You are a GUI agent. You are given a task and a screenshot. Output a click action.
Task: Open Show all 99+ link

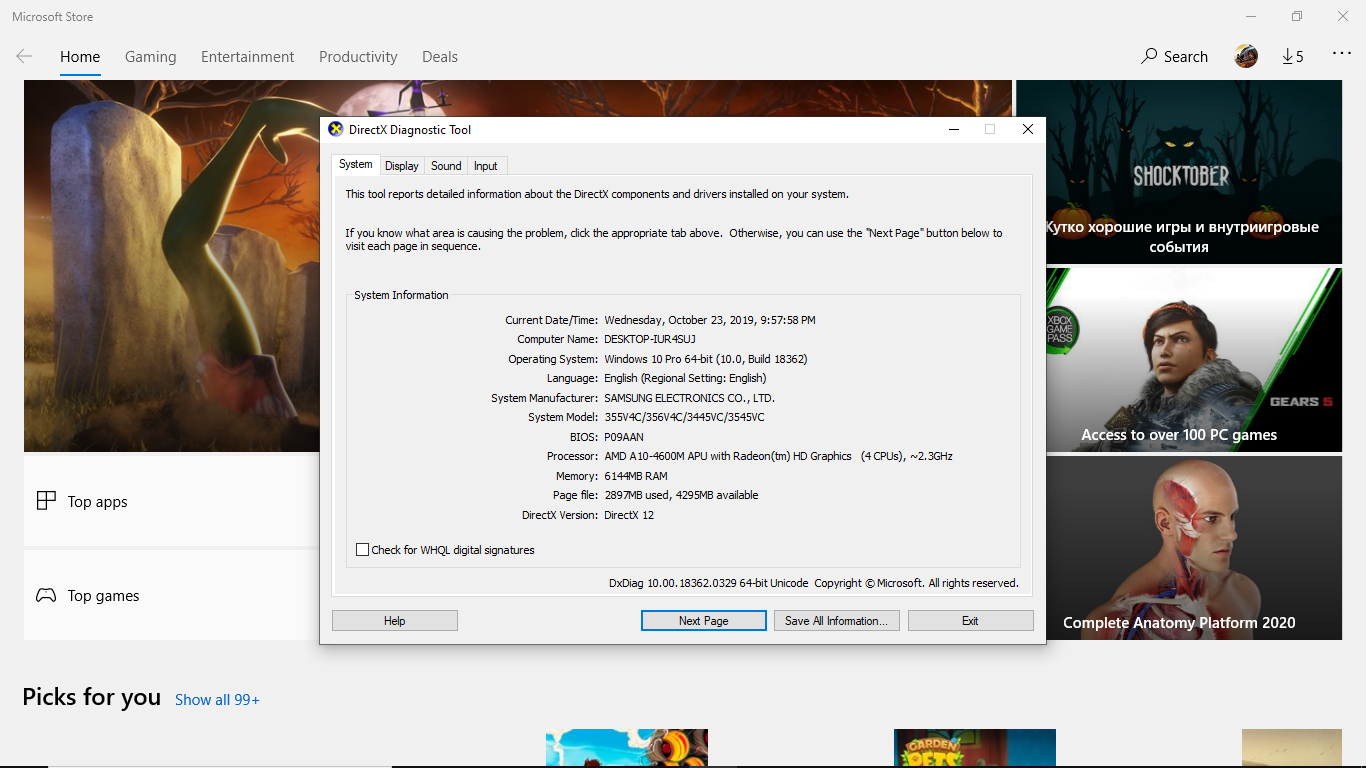click(x=217, y=700)
